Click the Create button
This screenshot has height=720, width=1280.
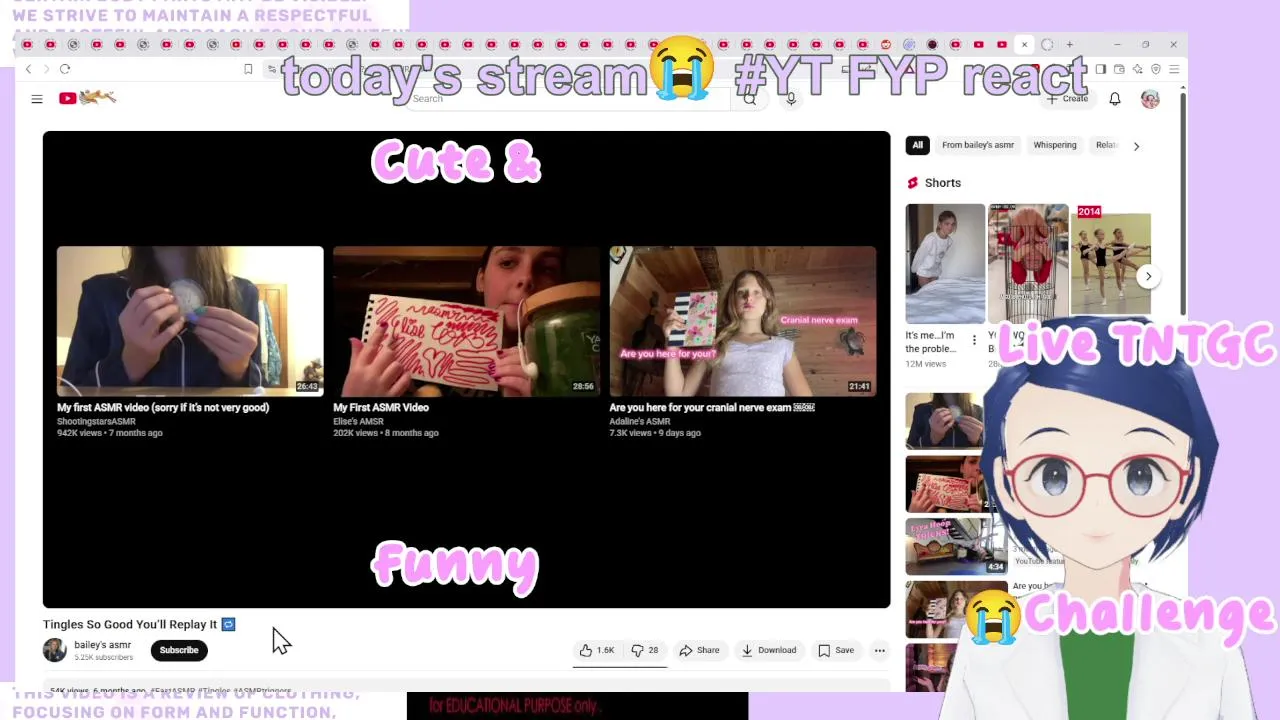[1067, 99]
